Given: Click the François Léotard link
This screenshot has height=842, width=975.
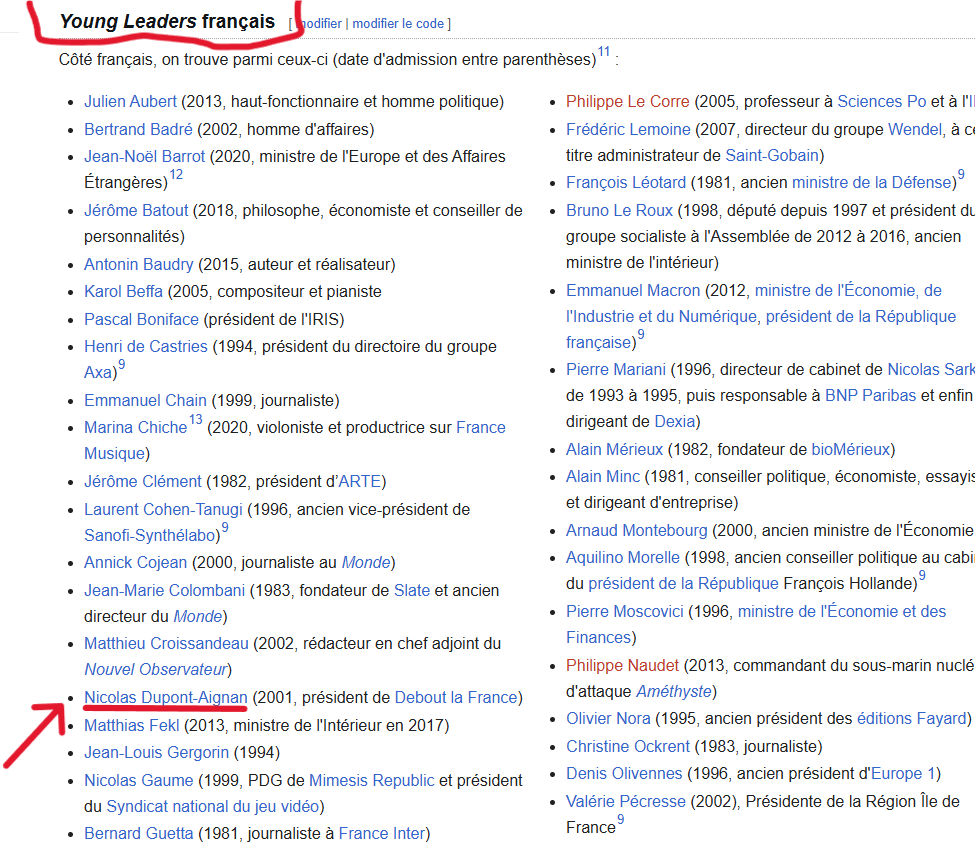Looking at the screenshot, I should [626, 182].
